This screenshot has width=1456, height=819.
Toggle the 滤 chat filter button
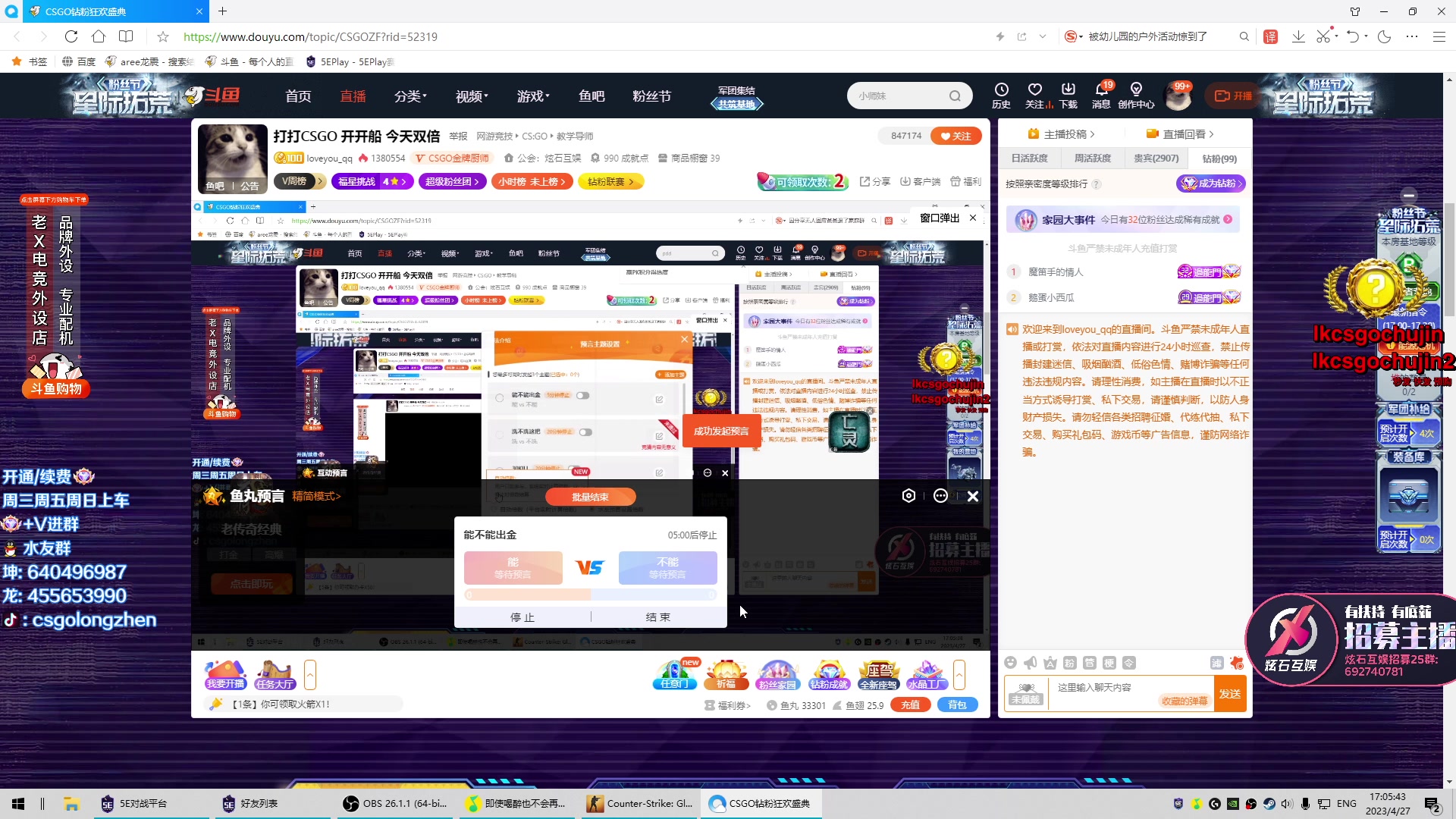[1216, 664]
